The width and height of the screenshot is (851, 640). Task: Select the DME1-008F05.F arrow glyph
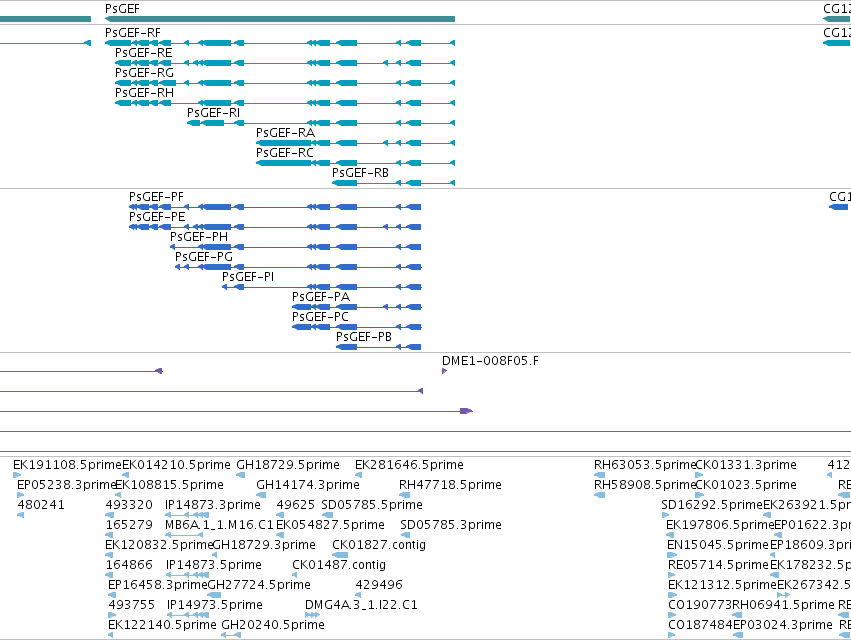444,371
